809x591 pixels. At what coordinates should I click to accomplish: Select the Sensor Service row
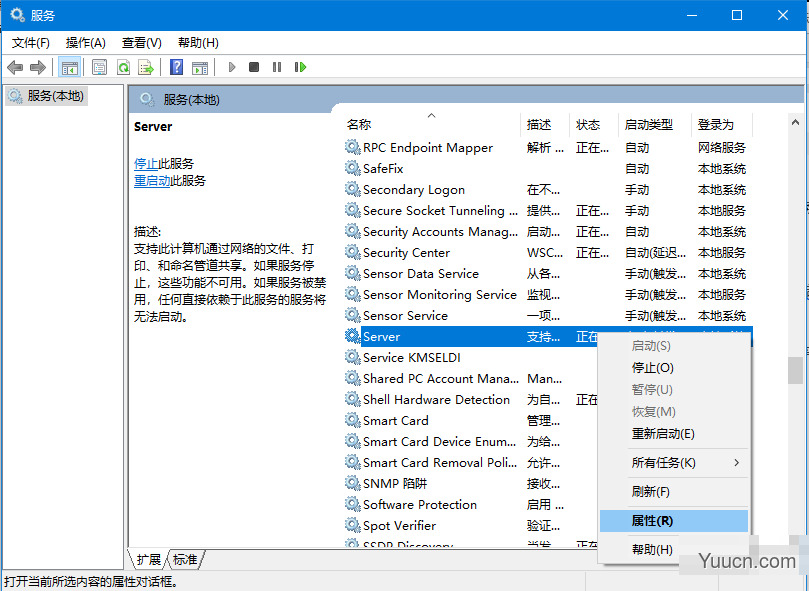click(x=548, y=315)
